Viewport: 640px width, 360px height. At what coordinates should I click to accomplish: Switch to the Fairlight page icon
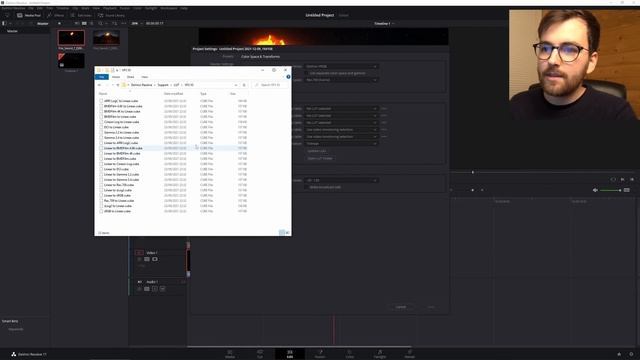pyautogui.click(x=380, y=354)
